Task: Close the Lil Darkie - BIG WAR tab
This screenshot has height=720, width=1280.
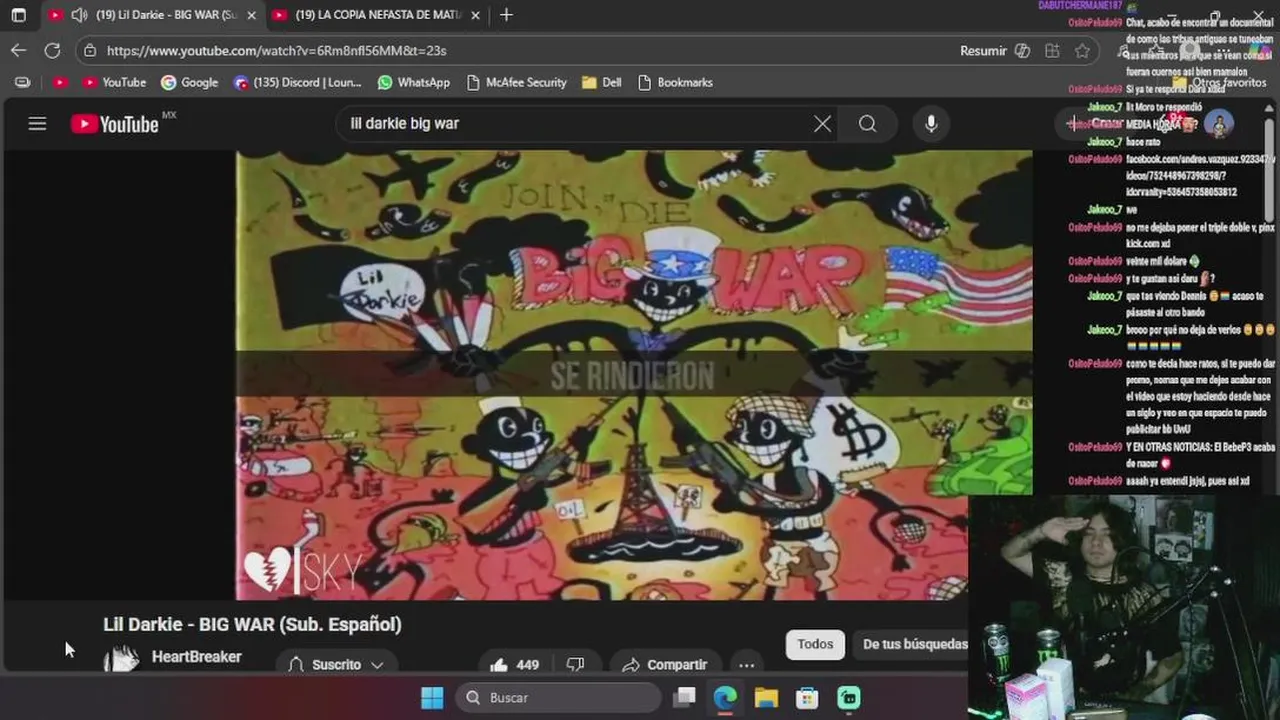Action: (251, 15)
